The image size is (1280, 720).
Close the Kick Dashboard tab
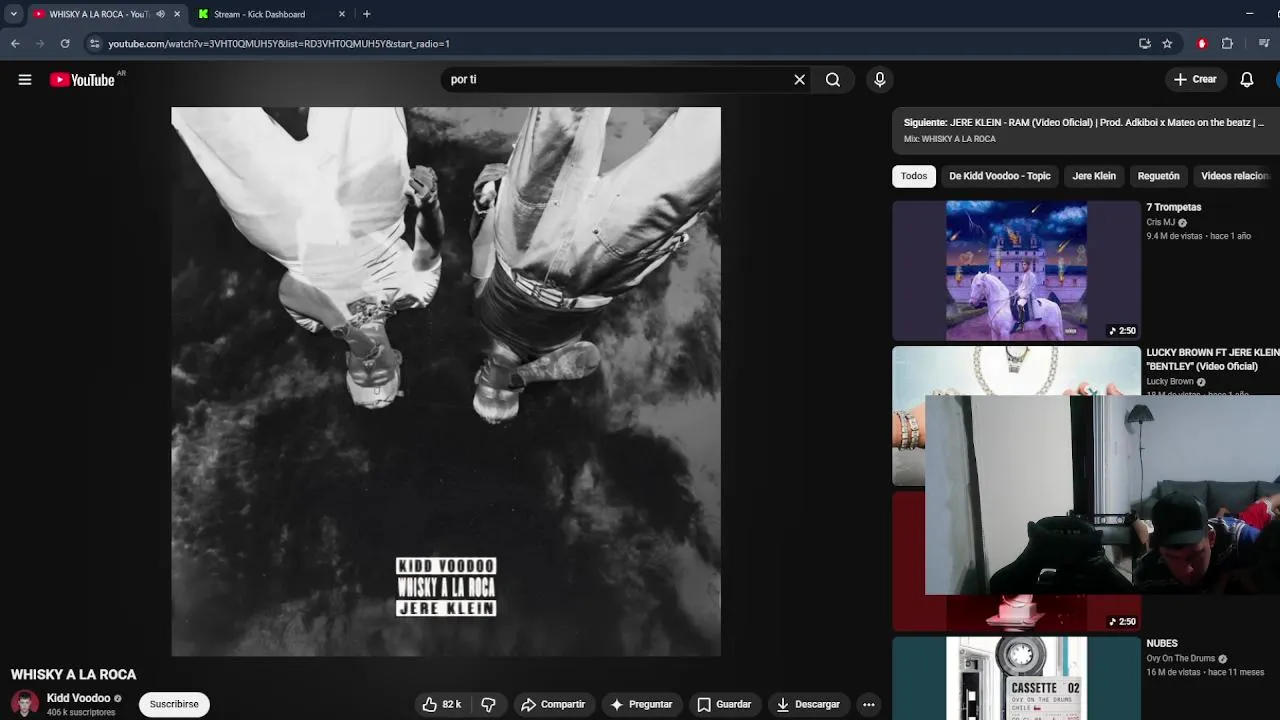tap(342, 14)
